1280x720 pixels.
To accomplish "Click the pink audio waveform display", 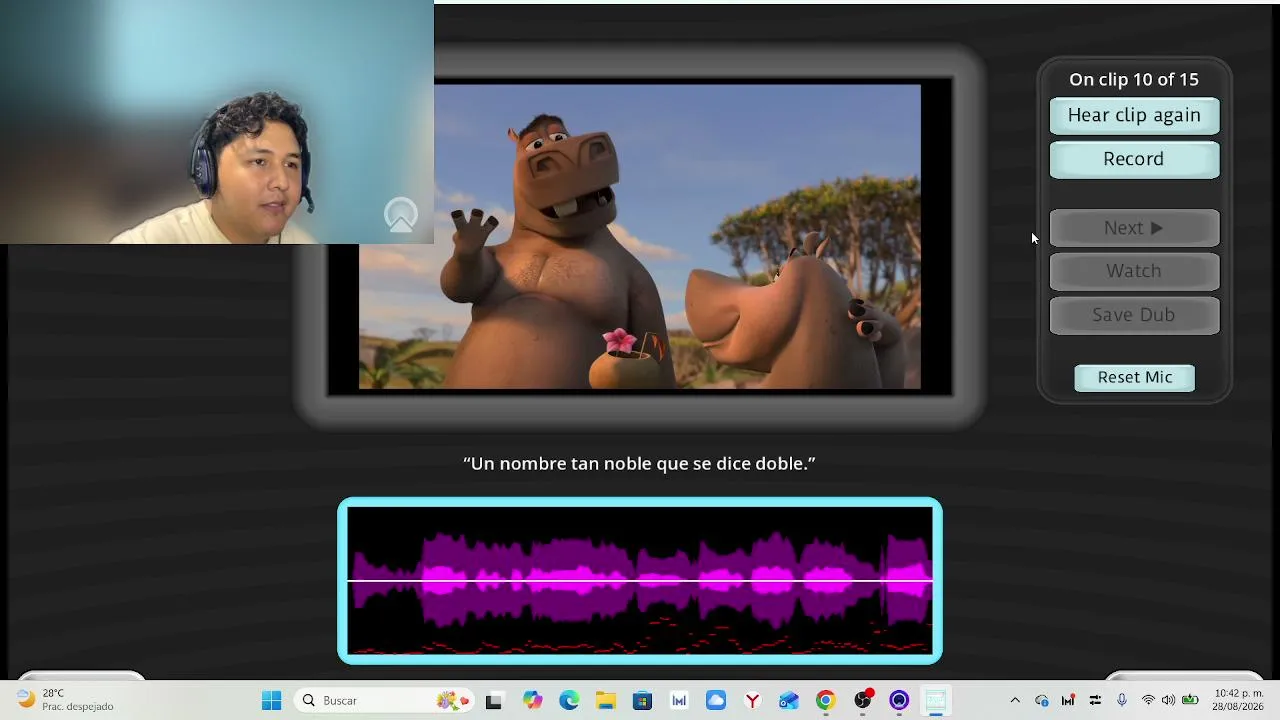I will 640,580.
